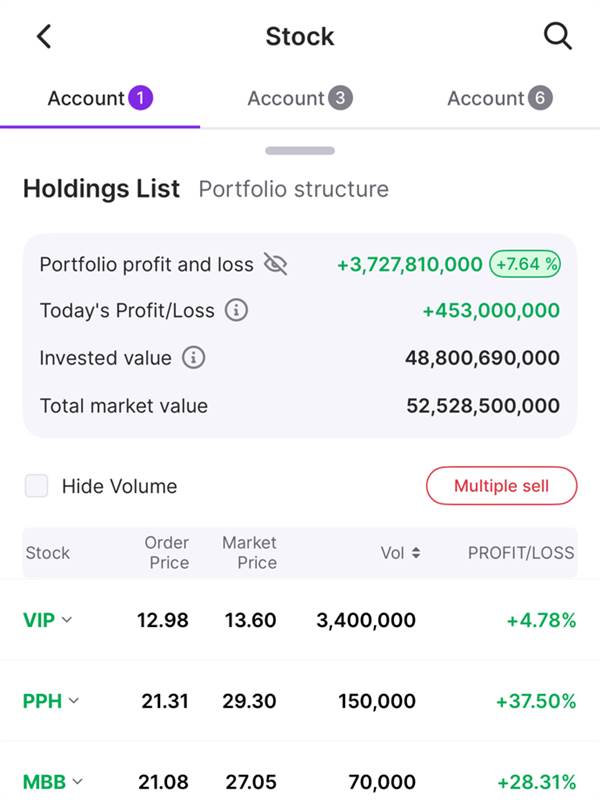This screenshot has height=800, width=600.
Task: Tap purple badge number 1 on Account
Action: (140, 98)
